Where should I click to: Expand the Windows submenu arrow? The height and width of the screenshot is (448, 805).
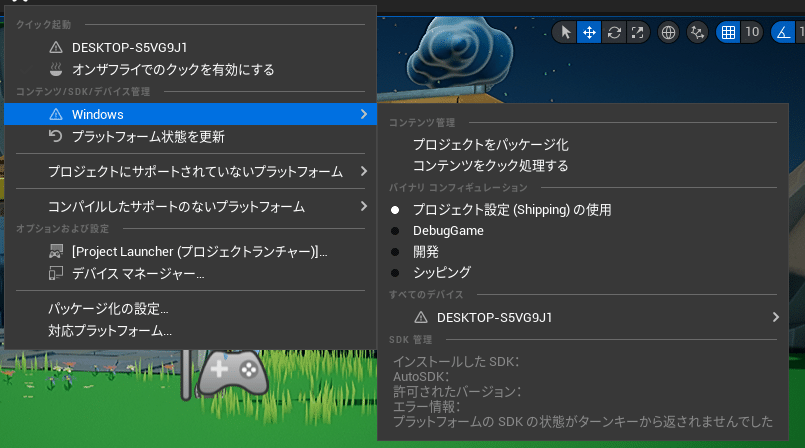pos(364,114)
